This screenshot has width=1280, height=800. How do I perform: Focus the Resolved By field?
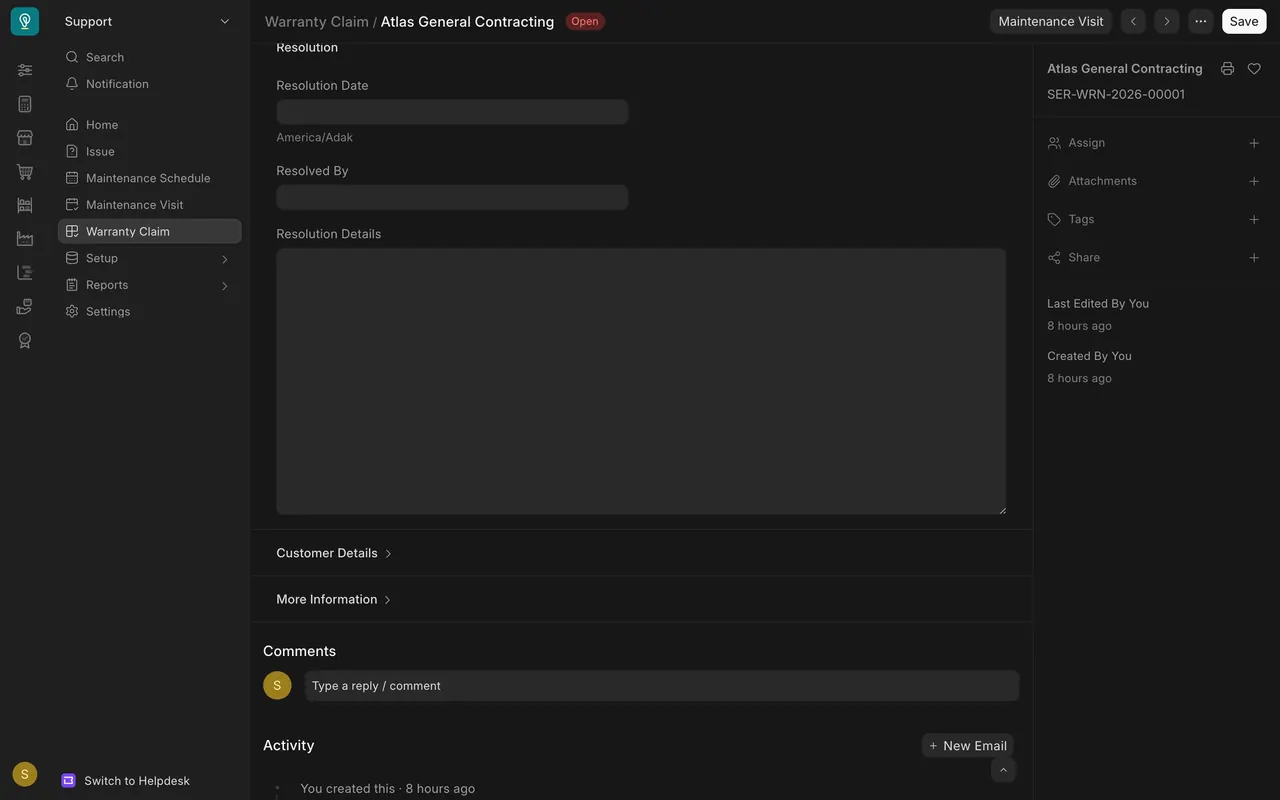pos(452,197)
